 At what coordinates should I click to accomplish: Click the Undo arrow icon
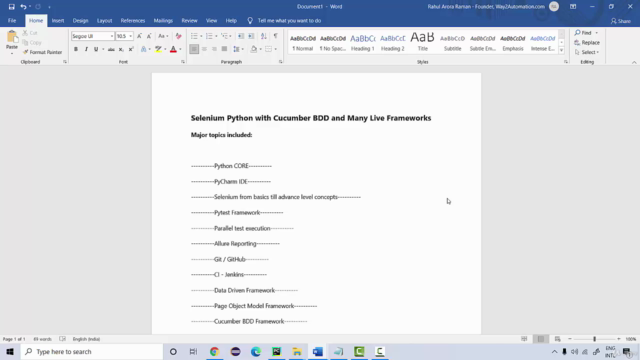tap(23, 7)
